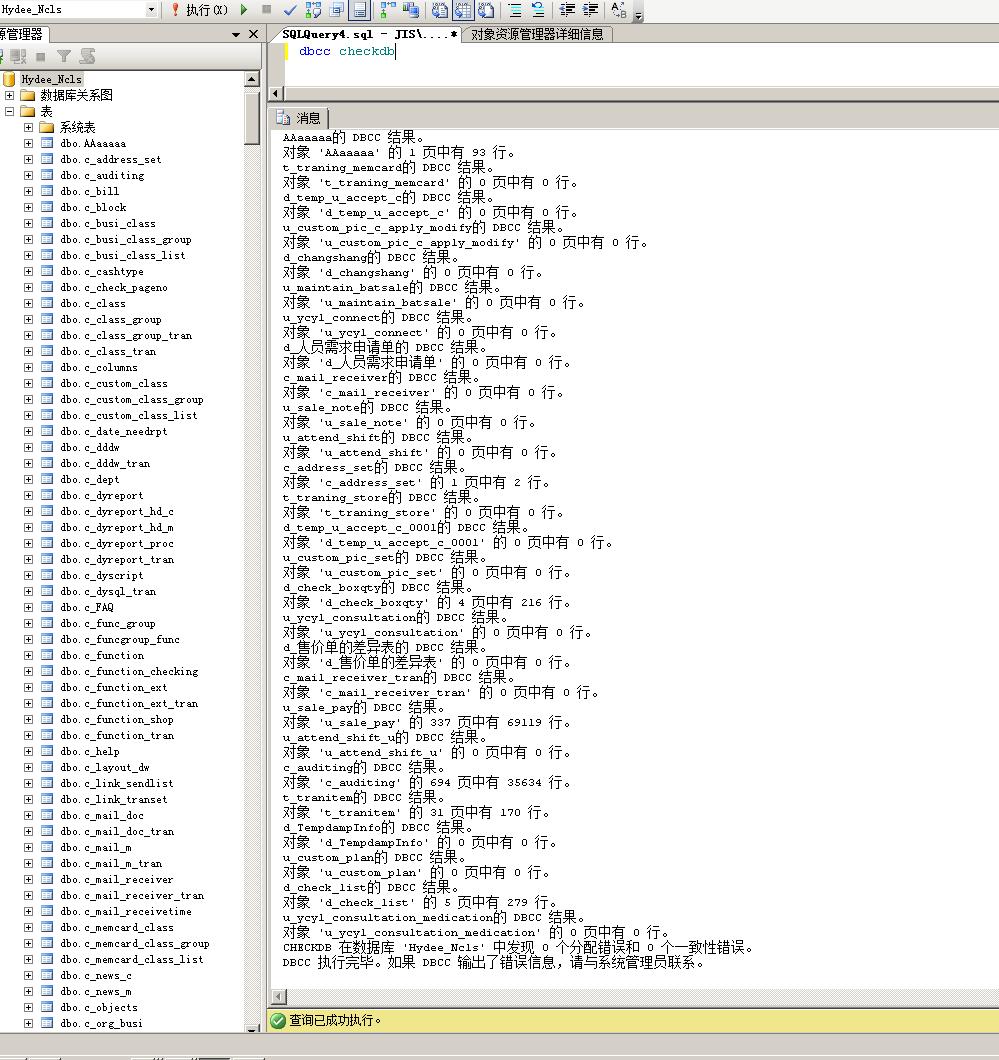Select the Hydee_Ncls database node
This screenshot has height=1060, width=999.
(x=51, y=79)
